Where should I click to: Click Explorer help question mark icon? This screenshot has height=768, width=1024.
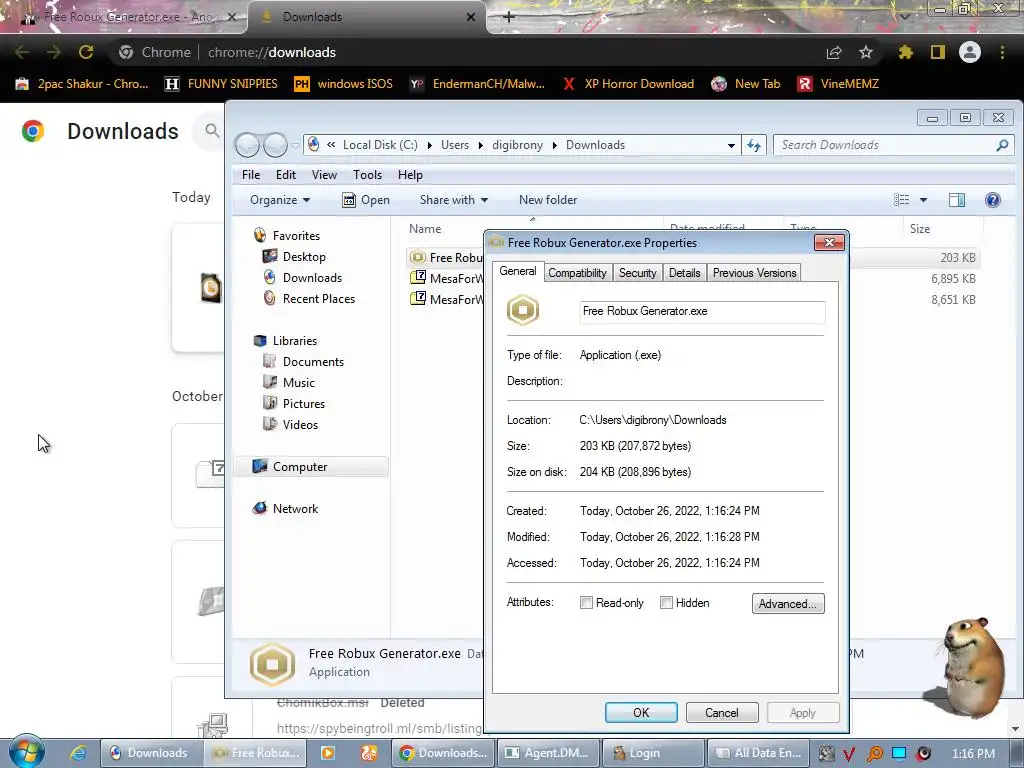[993, 200]
